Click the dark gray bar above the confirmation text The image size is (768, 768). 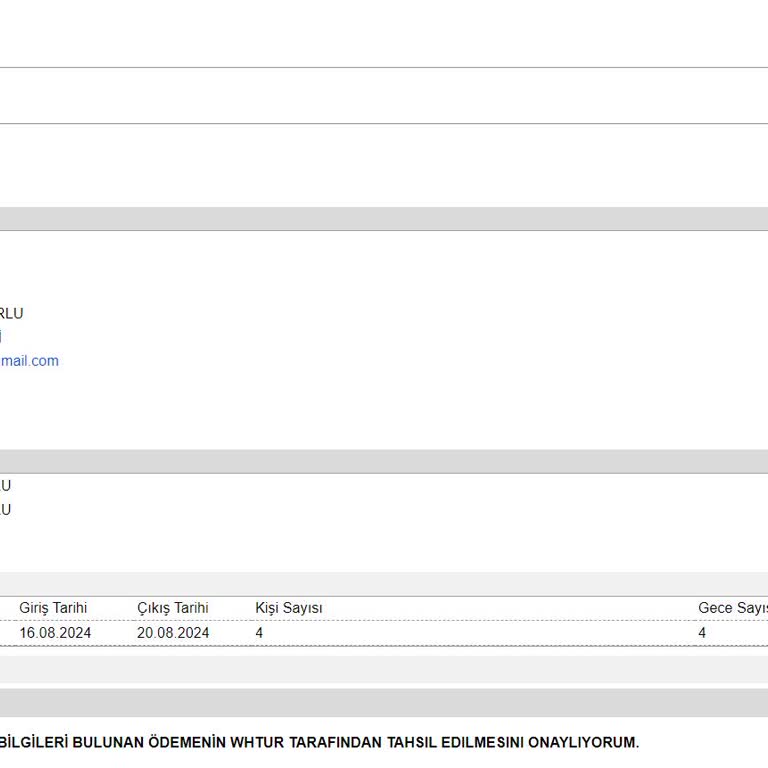[384, 702]
